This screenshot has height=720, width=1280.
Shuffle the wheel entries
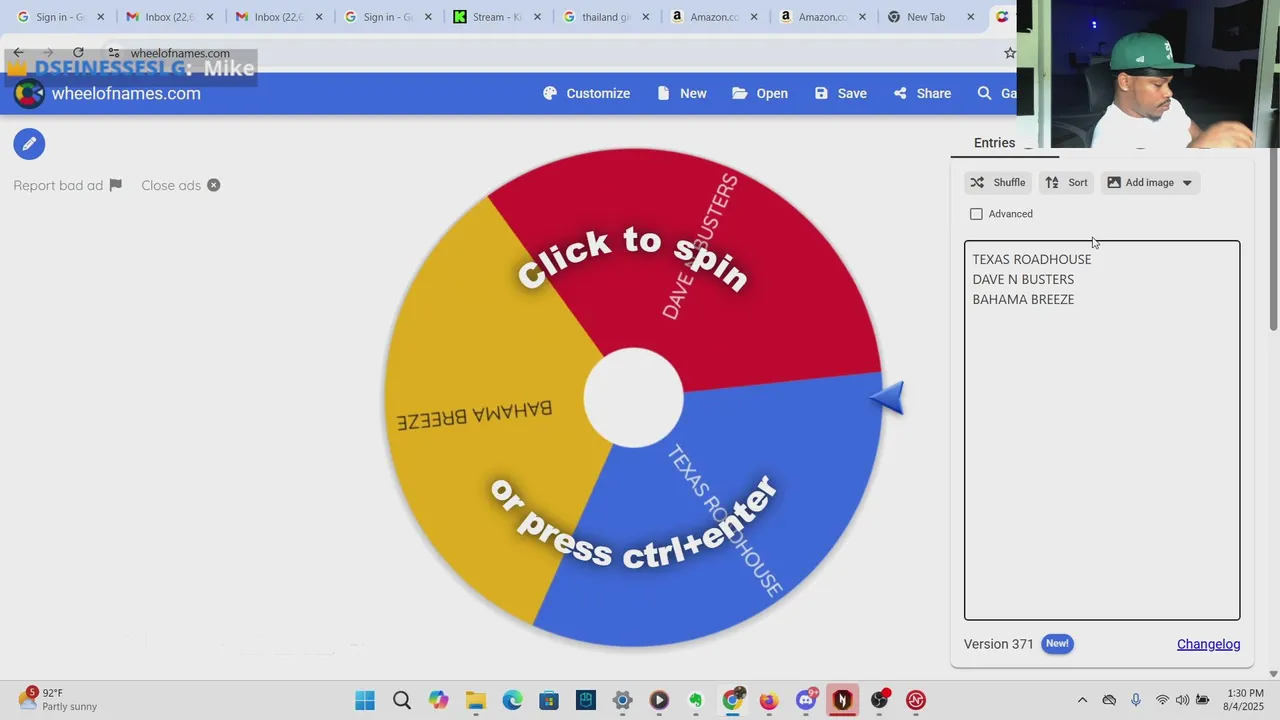pyautogui.click(x=998, y=182)
